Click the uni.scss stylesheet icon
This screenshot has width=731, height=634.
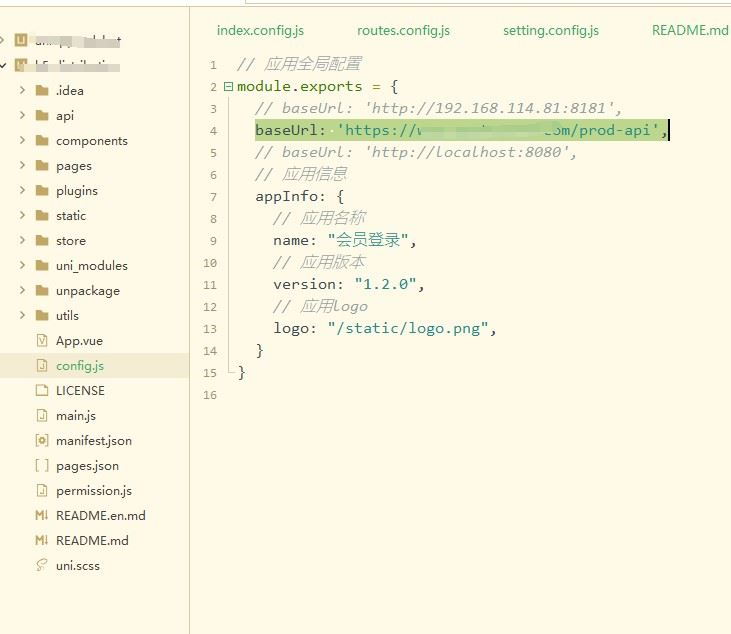tap(41, 565)
